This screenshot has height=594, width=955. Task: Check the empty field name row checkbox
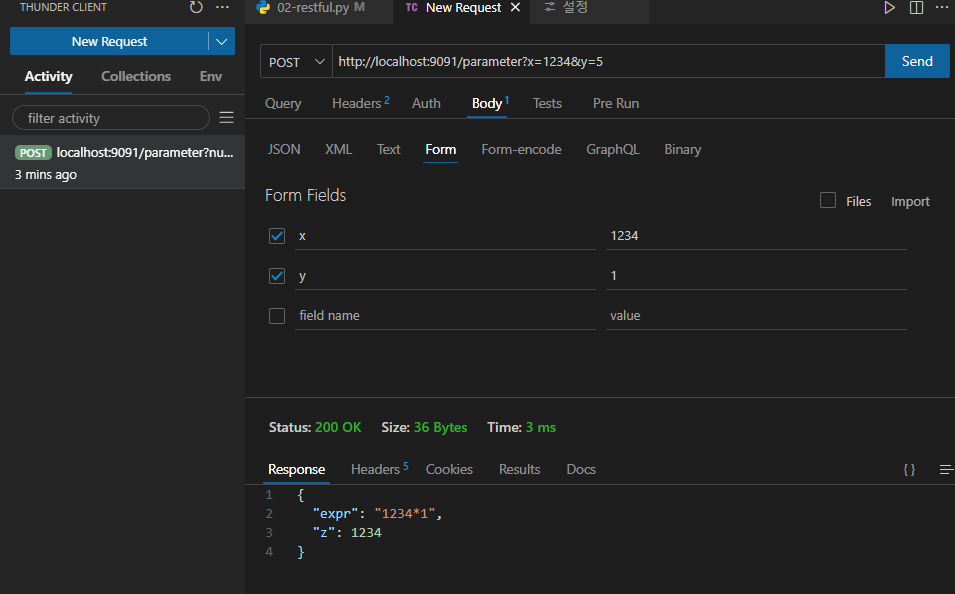pos(277,316)
